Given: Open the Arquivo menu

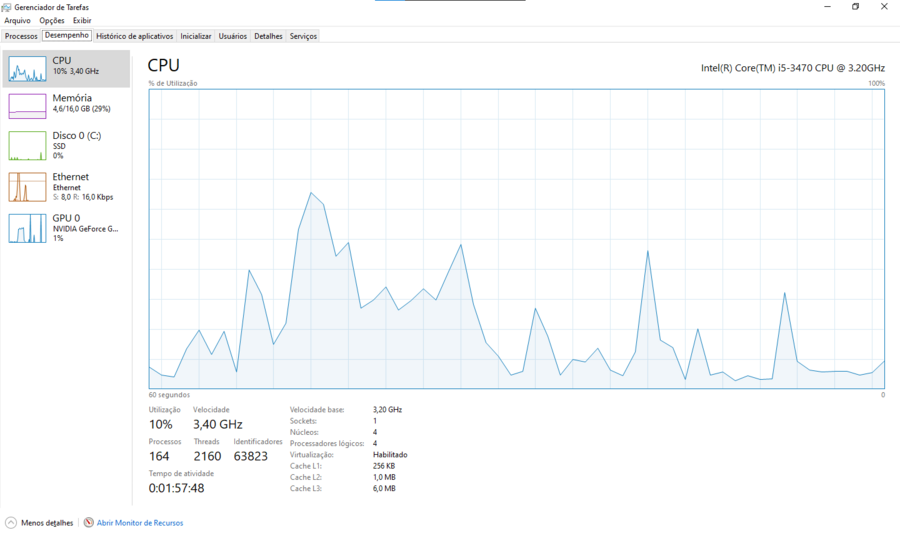Looking at the screenshot, I should point(17,21).
